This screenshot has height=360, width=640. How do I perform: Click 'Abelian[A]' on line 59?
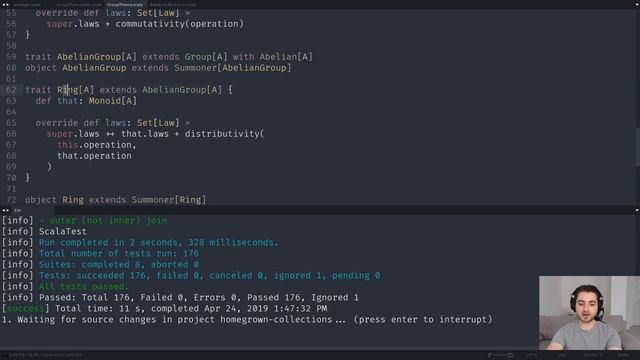(286, 57)
